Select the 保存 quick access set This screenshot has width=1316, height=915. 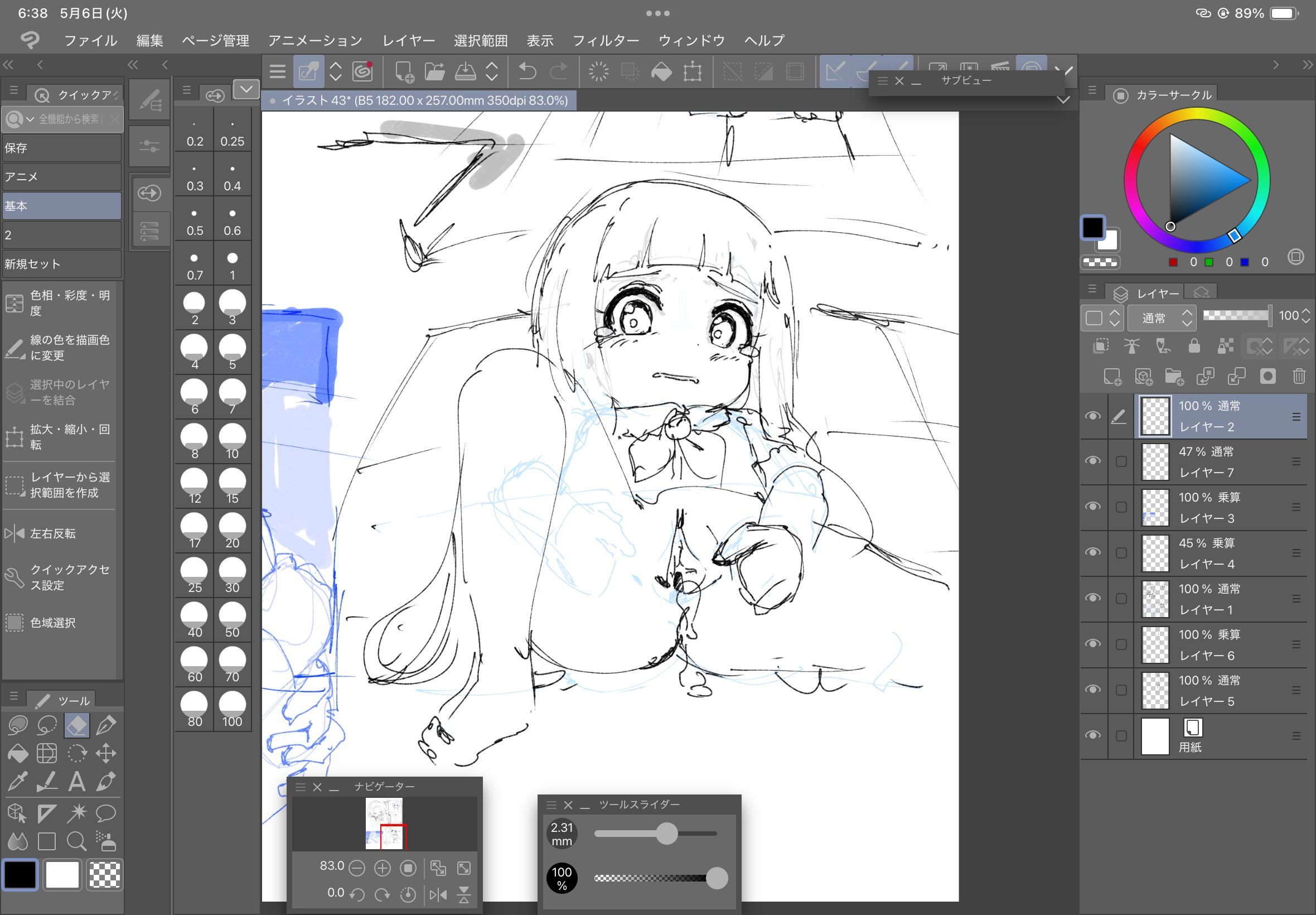point(61,148)
